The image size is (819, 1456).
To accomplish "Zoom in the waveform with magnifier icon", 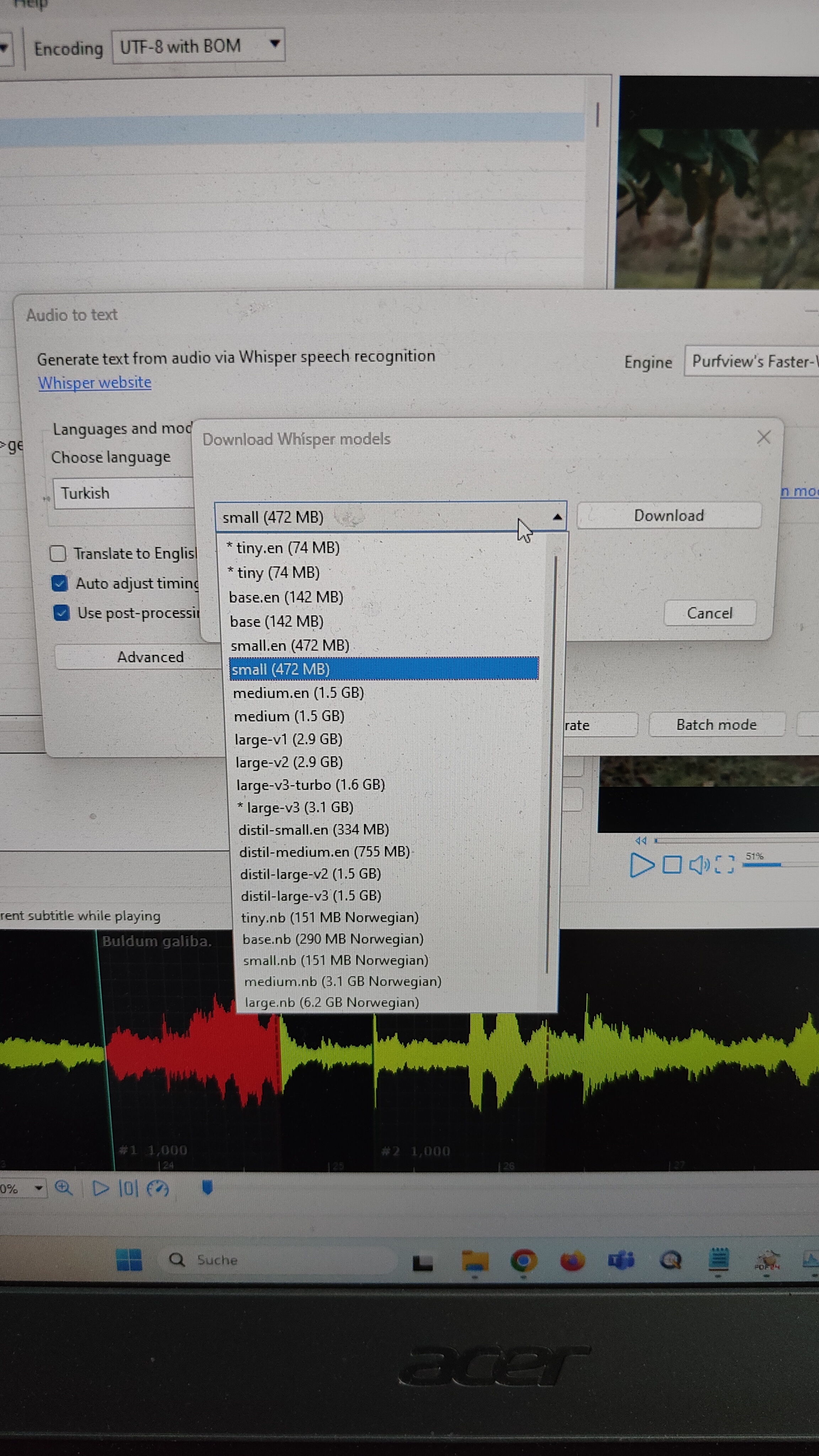I will [63, 1188].
